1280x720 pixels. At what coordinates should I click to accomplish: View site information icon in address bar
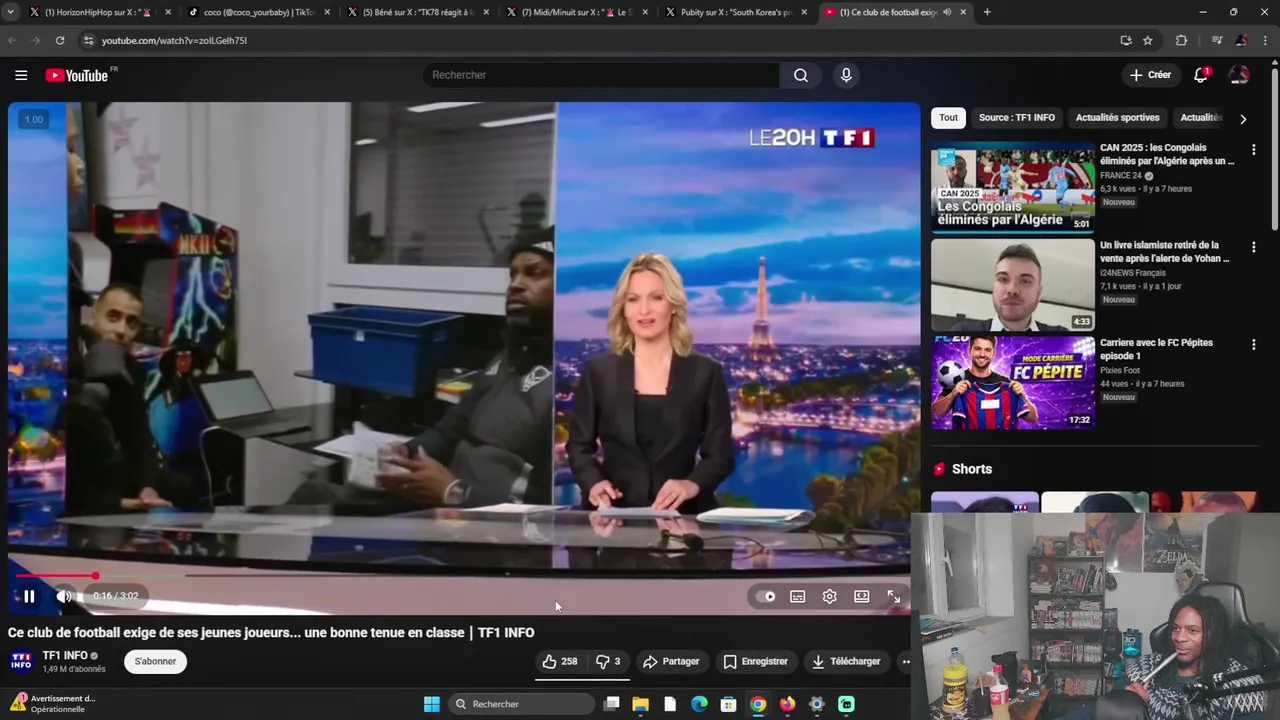tap(88, 40)
